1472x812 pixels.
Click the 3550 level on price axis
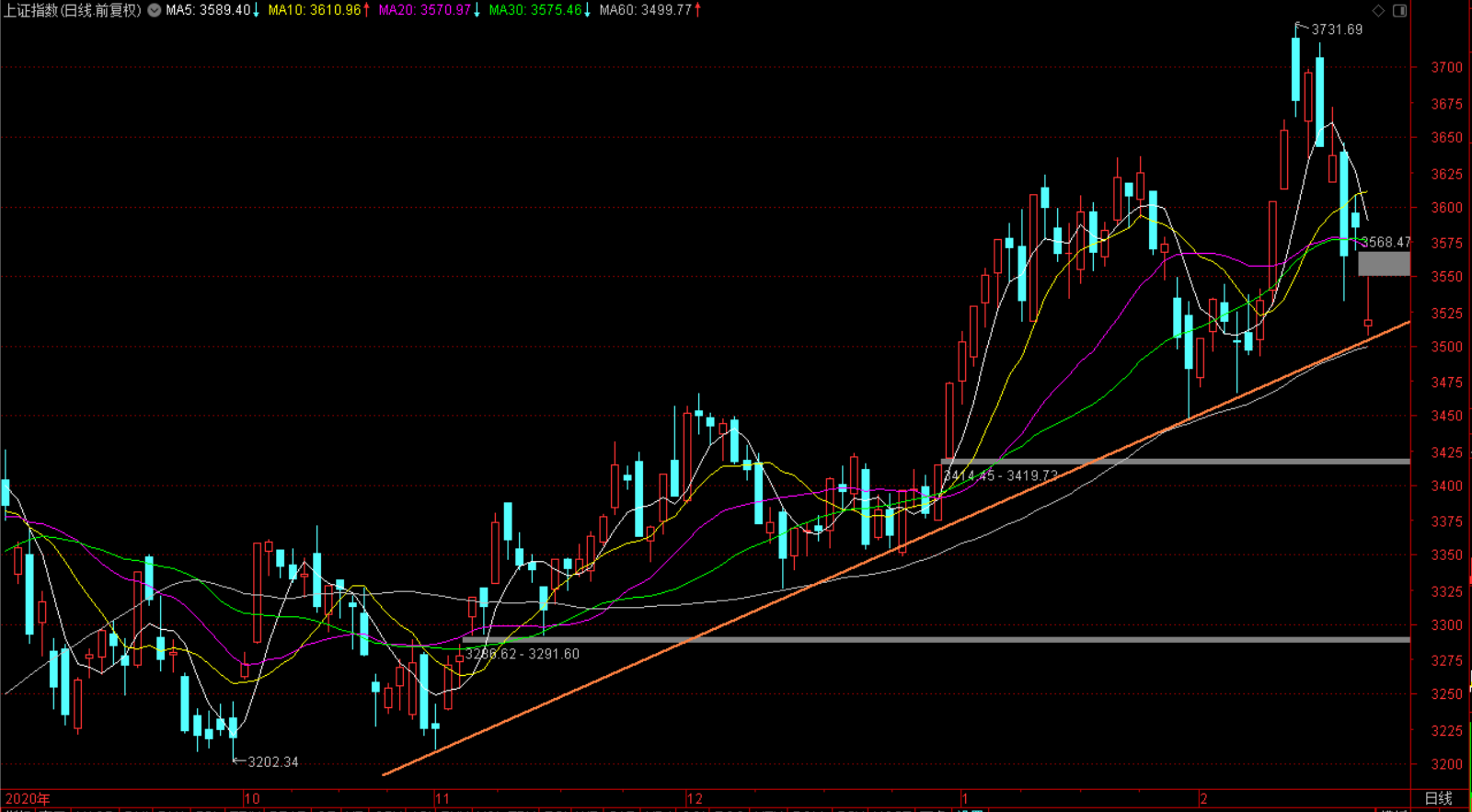tap(1446, 276)
